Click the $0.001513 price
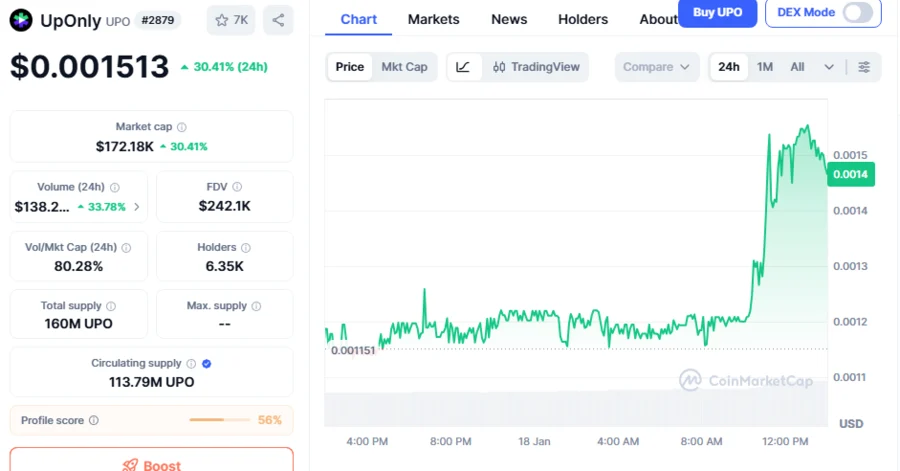Viewport: 900px width, 471px height. tap(90, 67)
